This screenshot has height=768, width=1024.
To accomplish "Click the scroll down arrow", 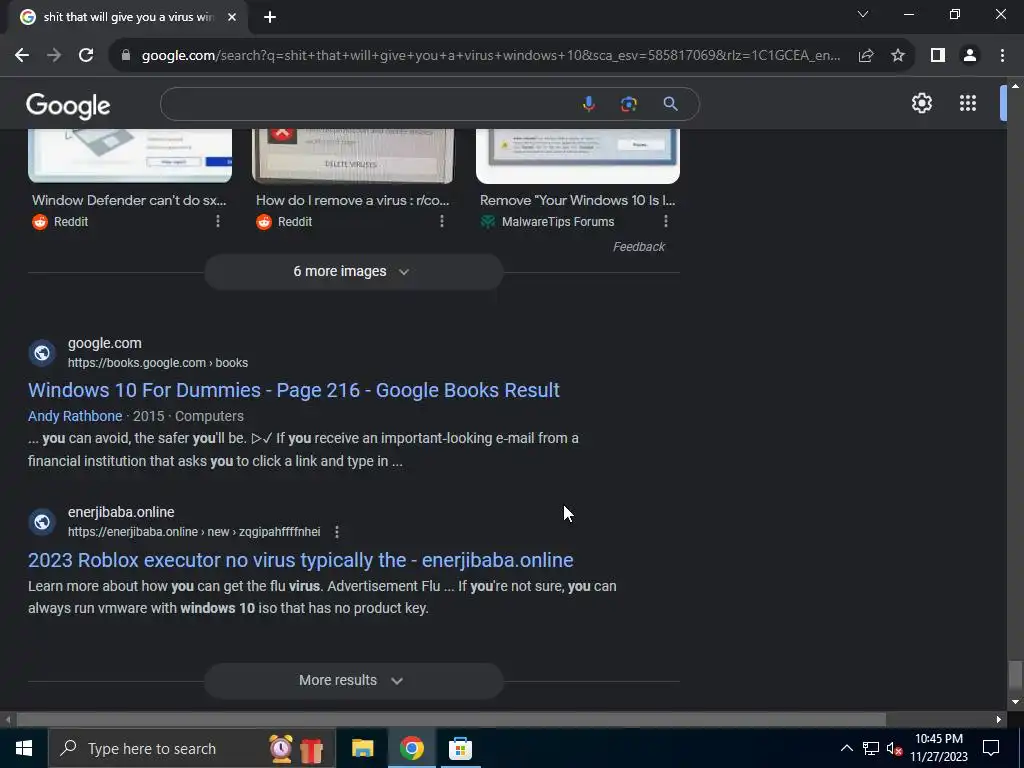I will point(1015,702).
